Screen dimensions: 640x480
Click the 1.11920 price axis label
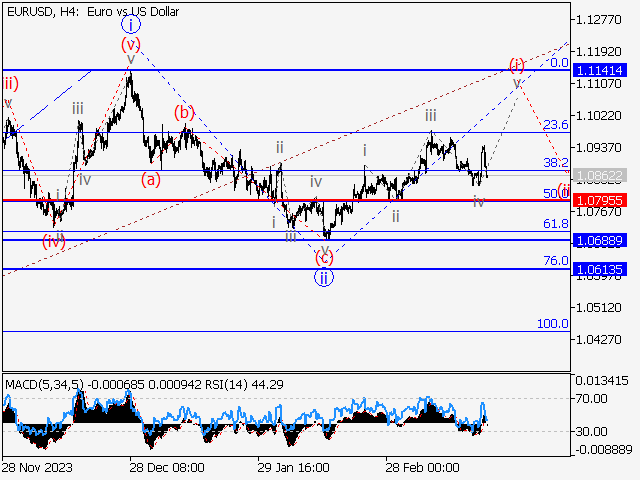pyautogui.click(x=598, y=51)
